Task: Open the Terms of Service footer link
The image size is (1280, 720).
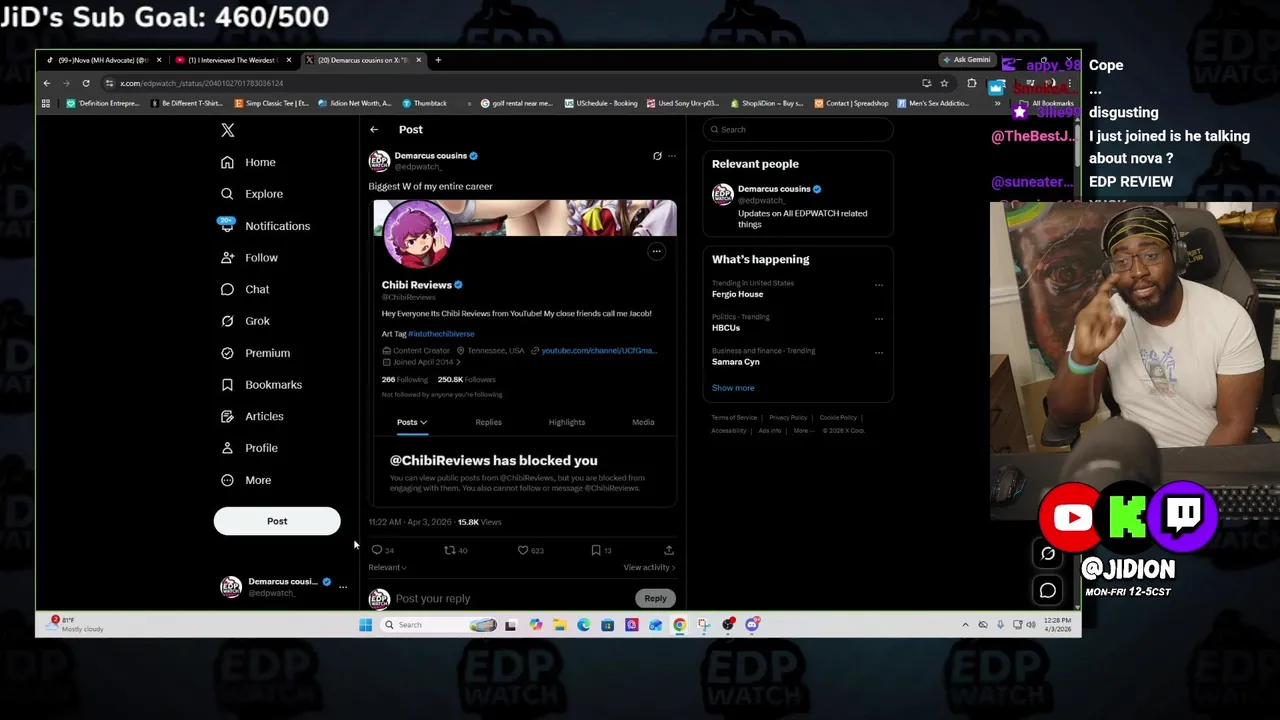Action: [734, 418]
